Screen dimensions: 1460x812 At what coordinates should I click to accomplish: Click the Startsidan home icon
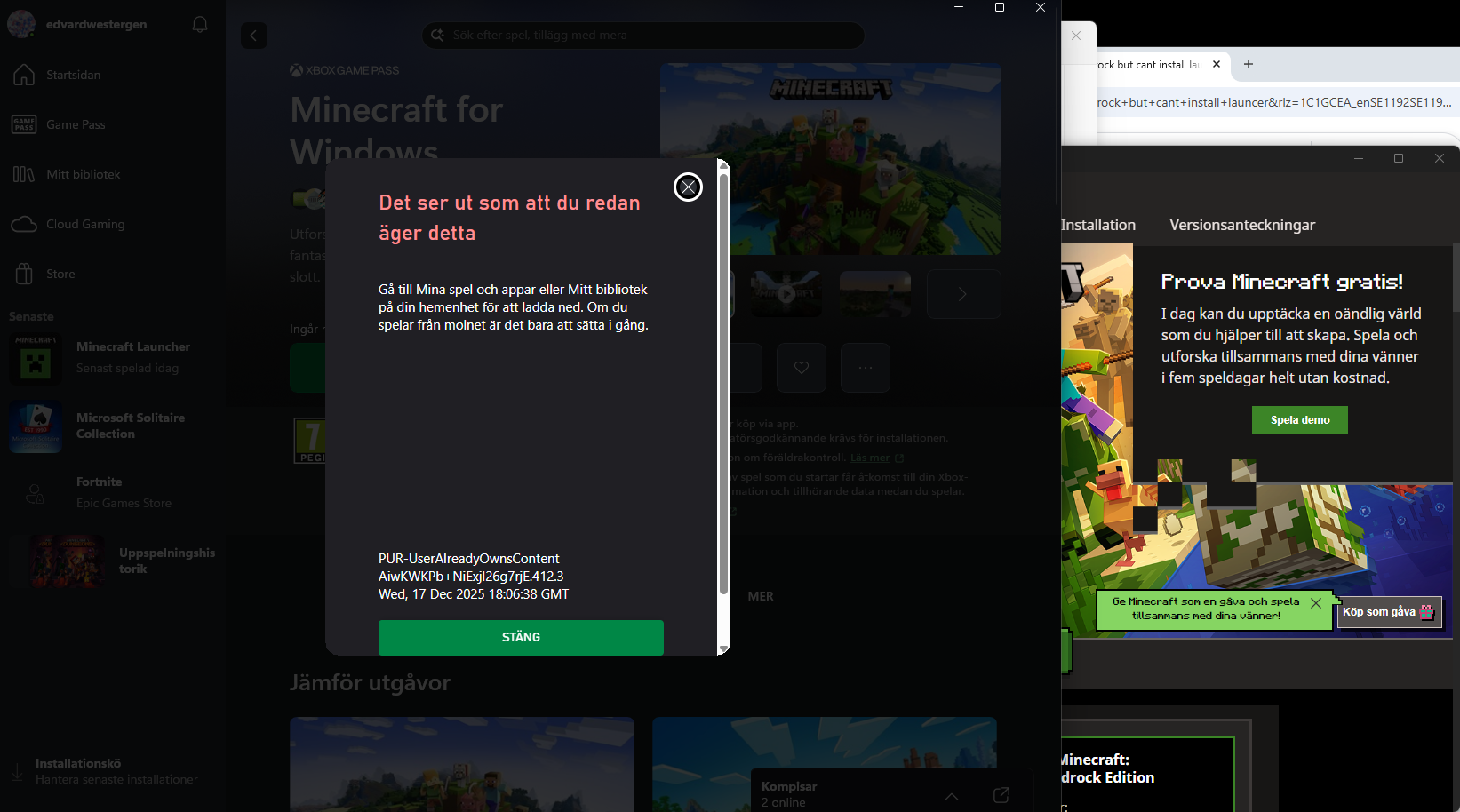point(24,75)
